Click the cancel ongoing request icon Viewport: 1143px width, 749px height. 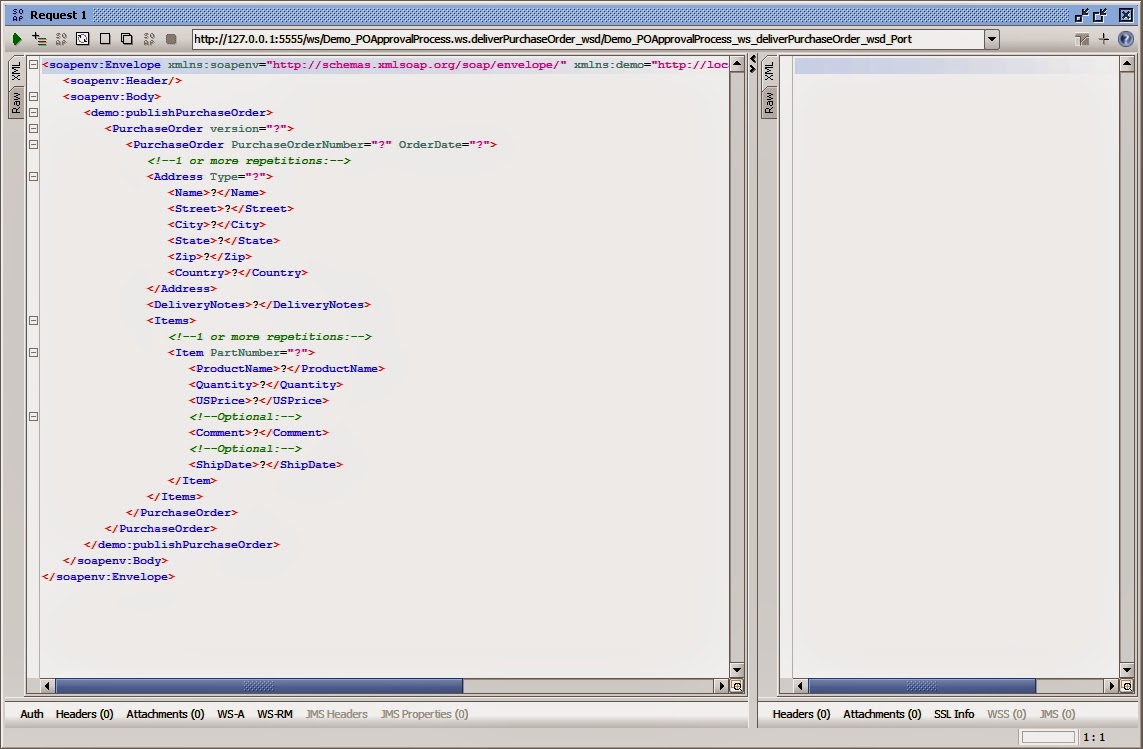(x=172, y=38)
